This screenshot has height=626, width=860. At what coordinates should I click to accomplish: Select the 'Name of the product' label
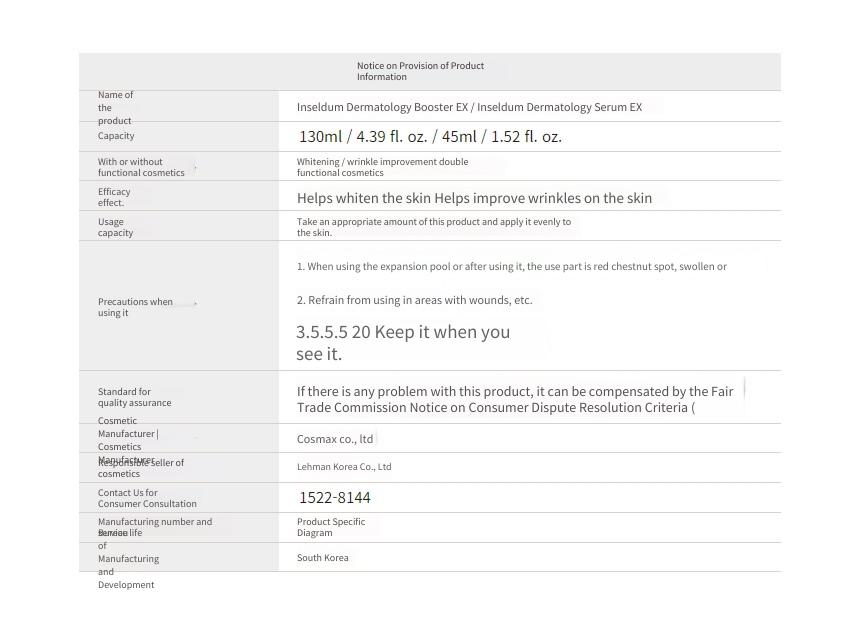(115, 108)
